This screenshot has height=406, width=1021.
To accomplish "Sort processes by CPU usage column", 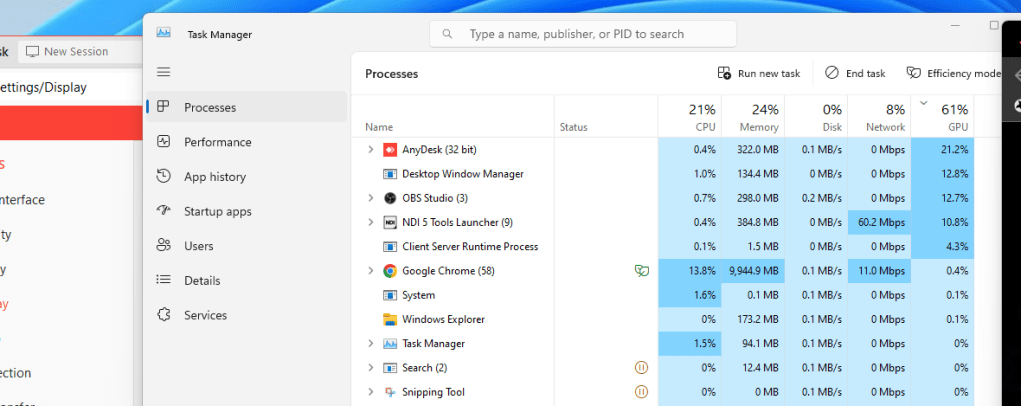I will 690,116.
